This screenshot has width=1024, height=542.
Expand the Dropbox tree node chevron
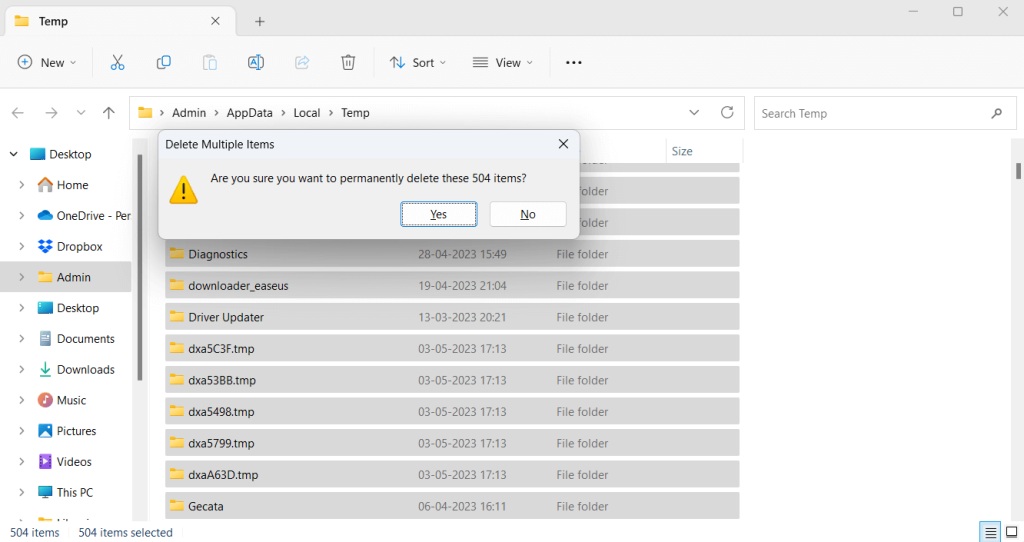click(22, 247)
